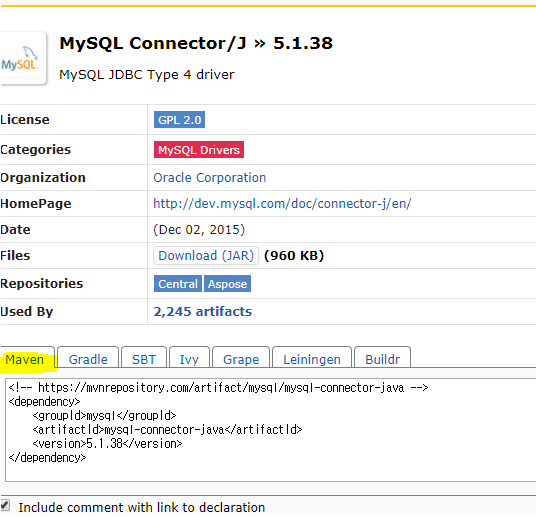Open the MySQL Drivers category tag
The height and width of the screenshot is (531, 536).
click(x=199, y=150)
